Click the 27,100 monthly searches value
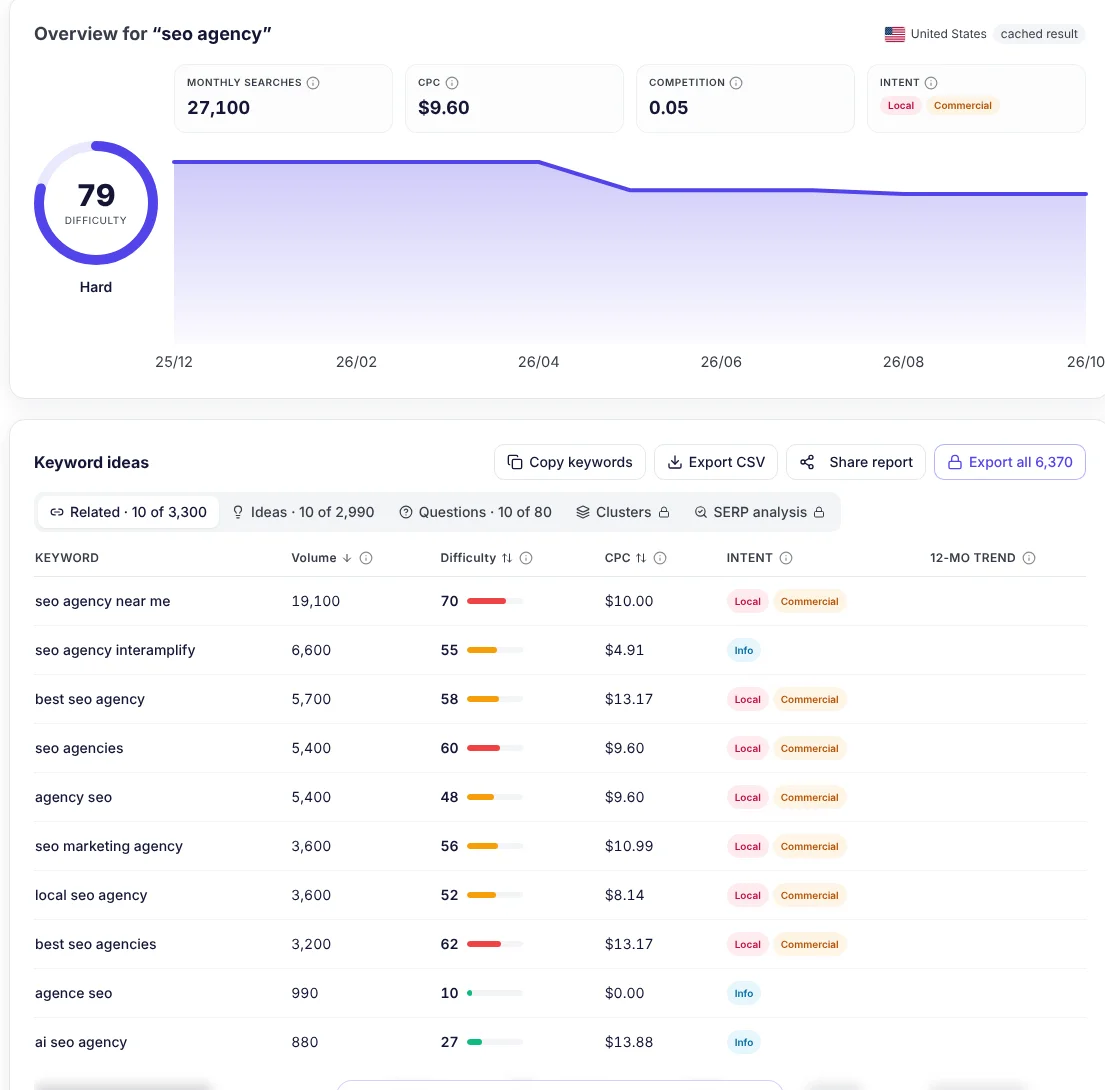The height and width of the screenshot is (1090, 1105). (218, 108)
